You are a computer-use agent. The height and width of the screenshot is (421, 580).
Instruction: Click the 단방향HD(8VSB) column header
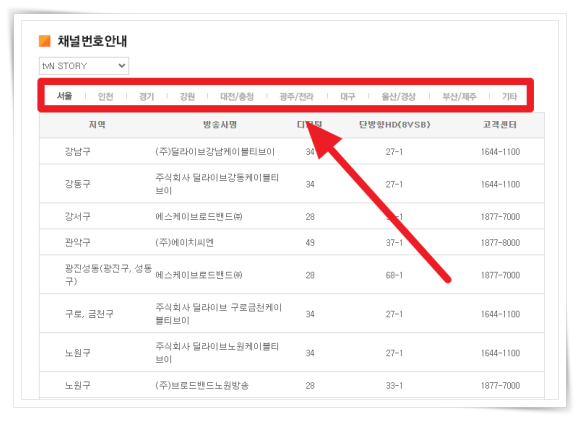(394, 125)
